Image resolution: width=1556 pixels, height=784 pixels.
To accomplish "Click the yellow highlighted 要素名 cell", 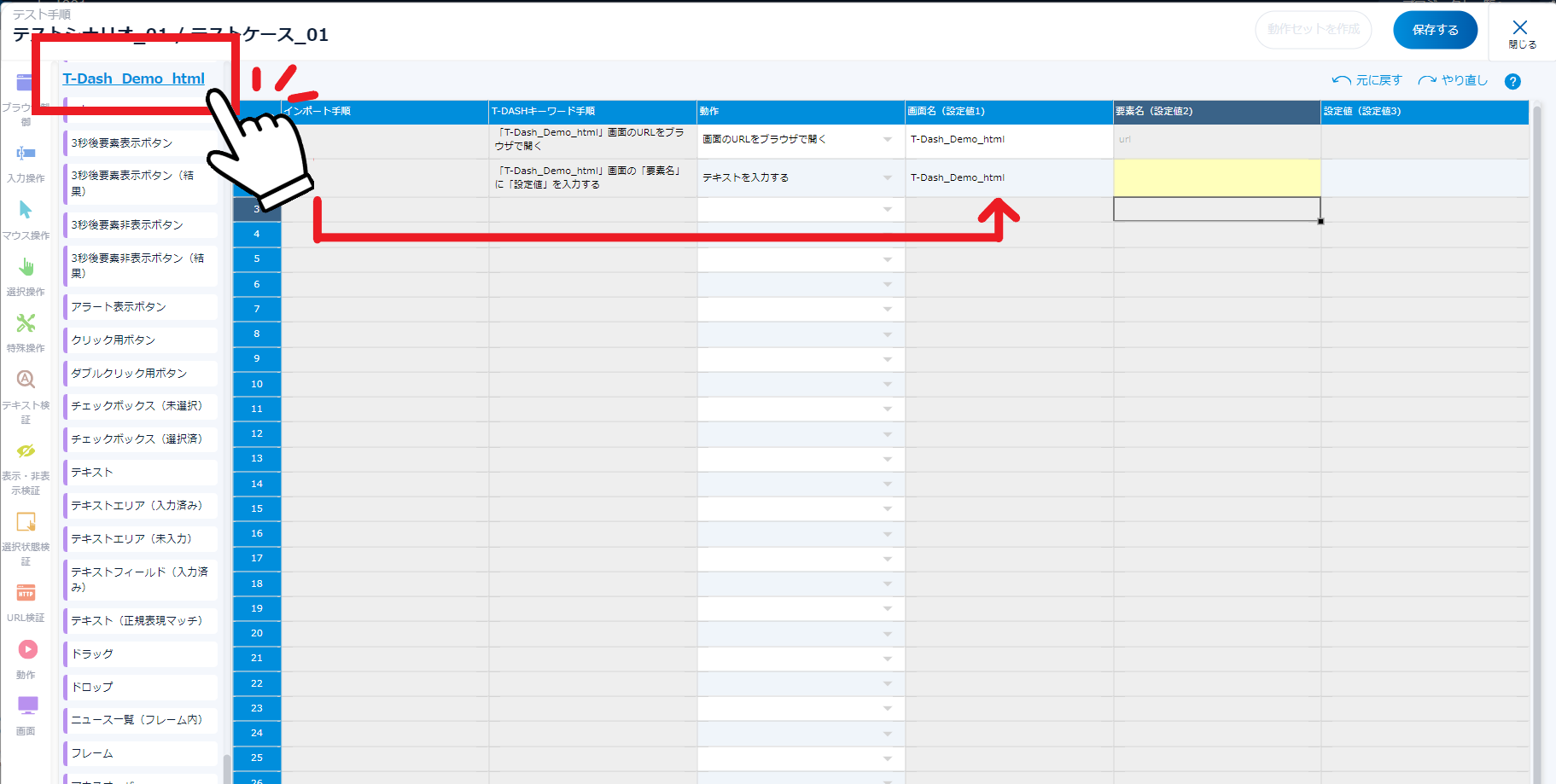I will (1216, 178).
